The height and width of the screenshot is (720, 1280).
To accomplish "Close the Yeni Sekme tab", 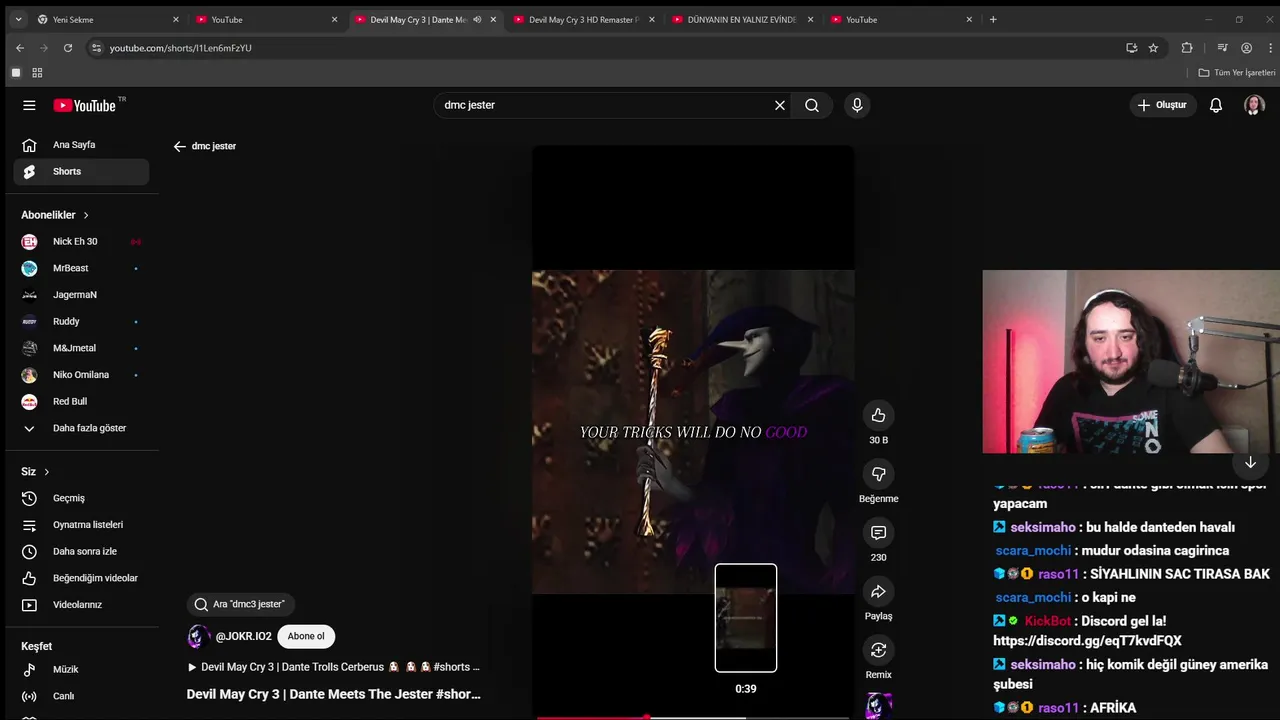I will pos(176,20).
